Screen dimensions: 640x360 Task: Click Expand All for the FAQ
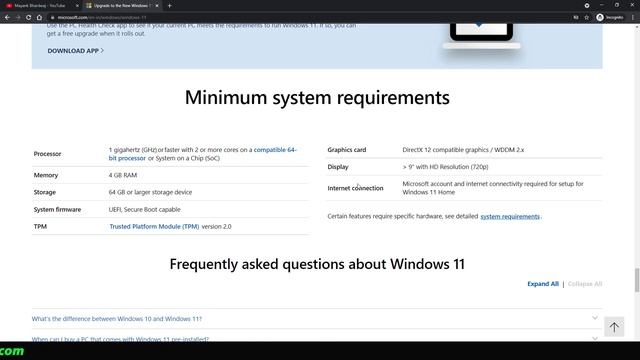[542, 284]
